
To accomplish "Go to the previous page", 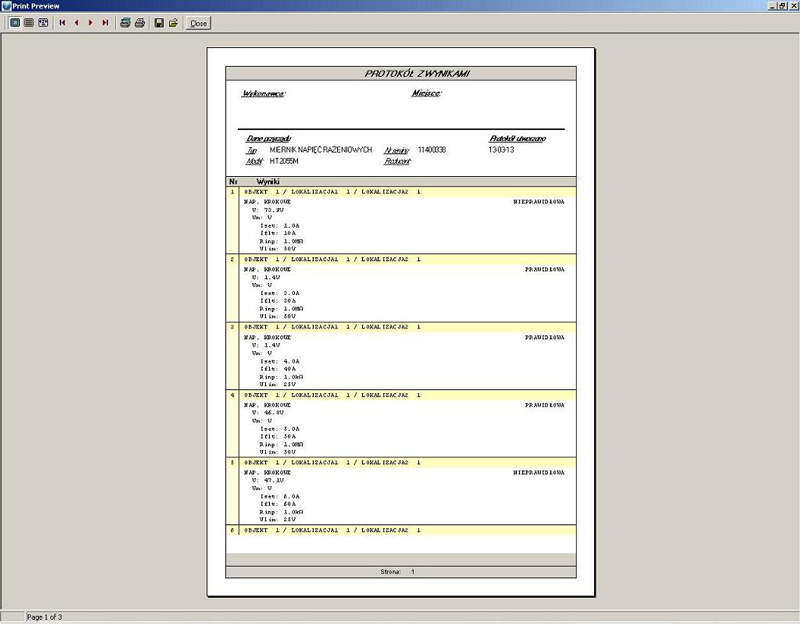I will [x=77, y=22].
